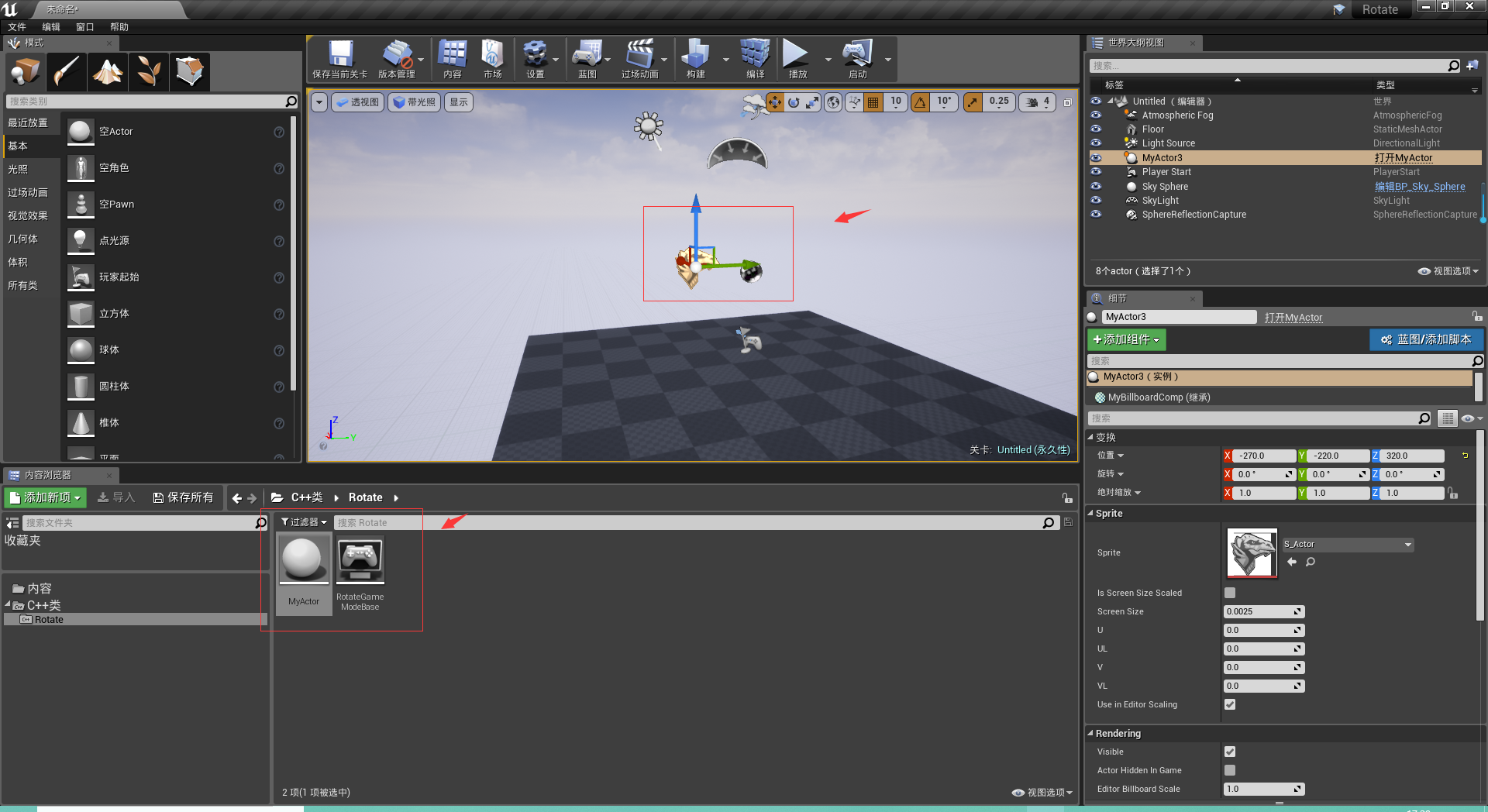Enable Is Screen Size Scaled checkbox
The image size is (1488, 812).
point(1230,593)
